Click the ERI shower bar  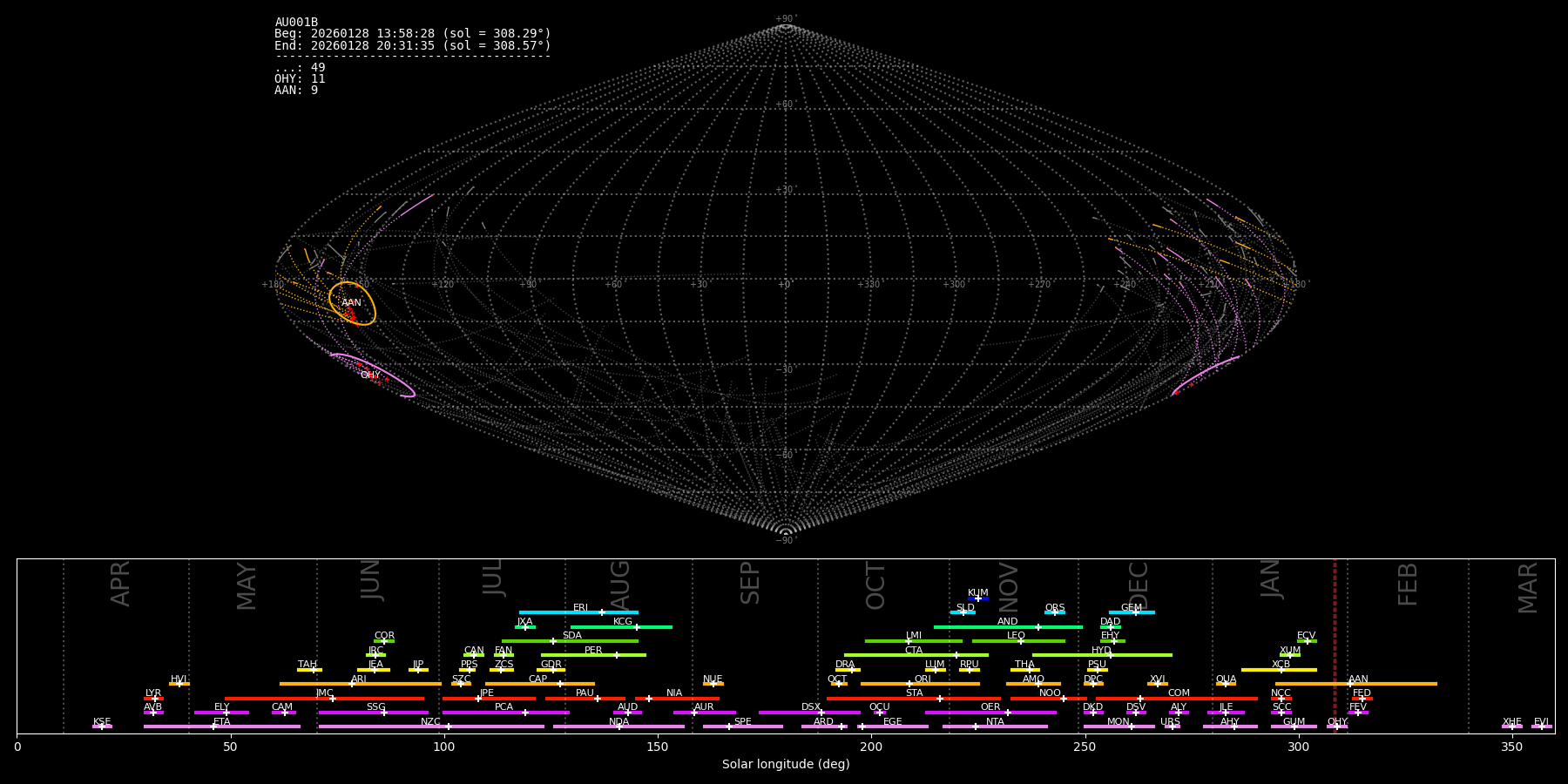click(578, 612)
